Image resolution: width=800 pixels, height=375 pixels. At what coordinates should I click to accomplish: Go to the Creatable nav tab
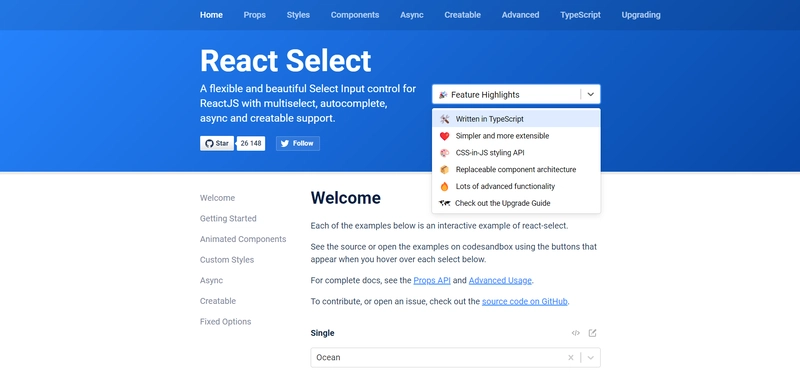tap(462, 15)
